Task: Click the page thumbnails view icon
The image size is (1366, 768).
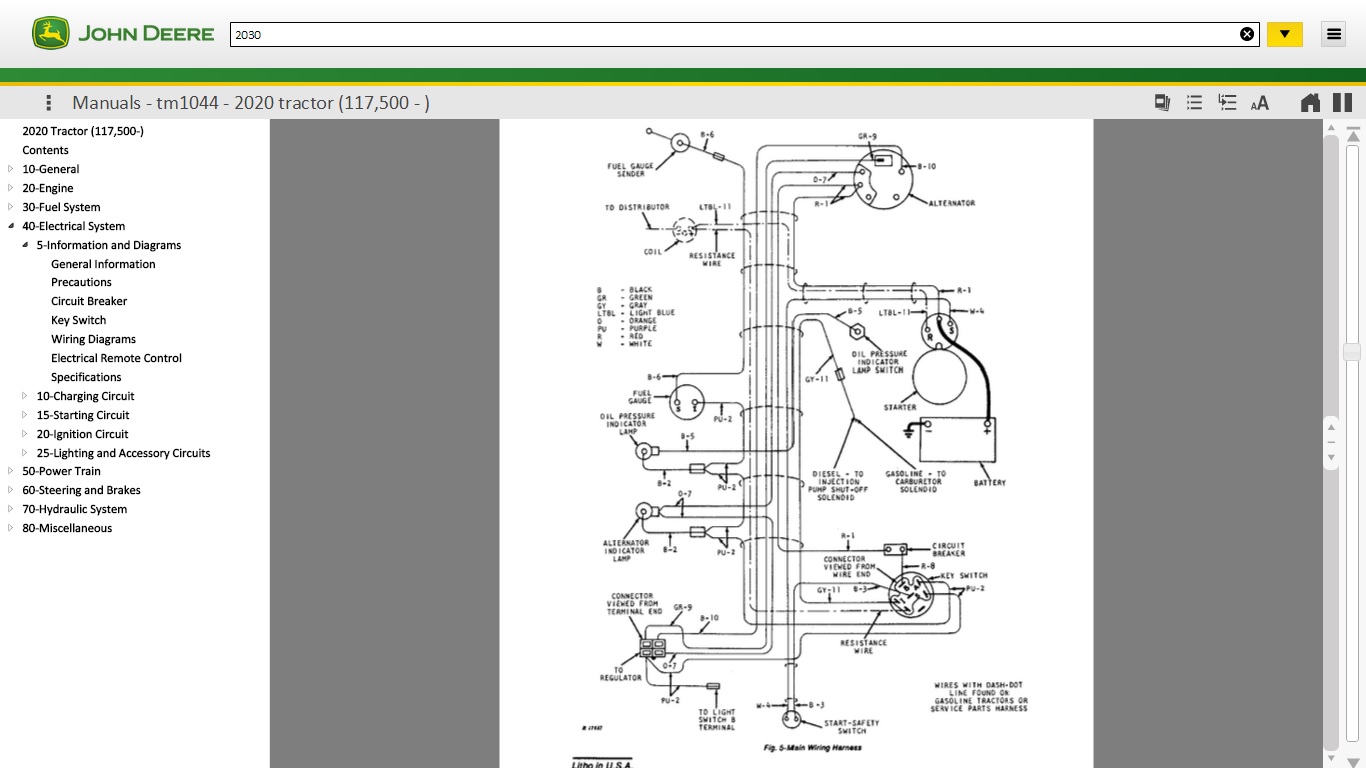Action: [x=1162, y=102]
